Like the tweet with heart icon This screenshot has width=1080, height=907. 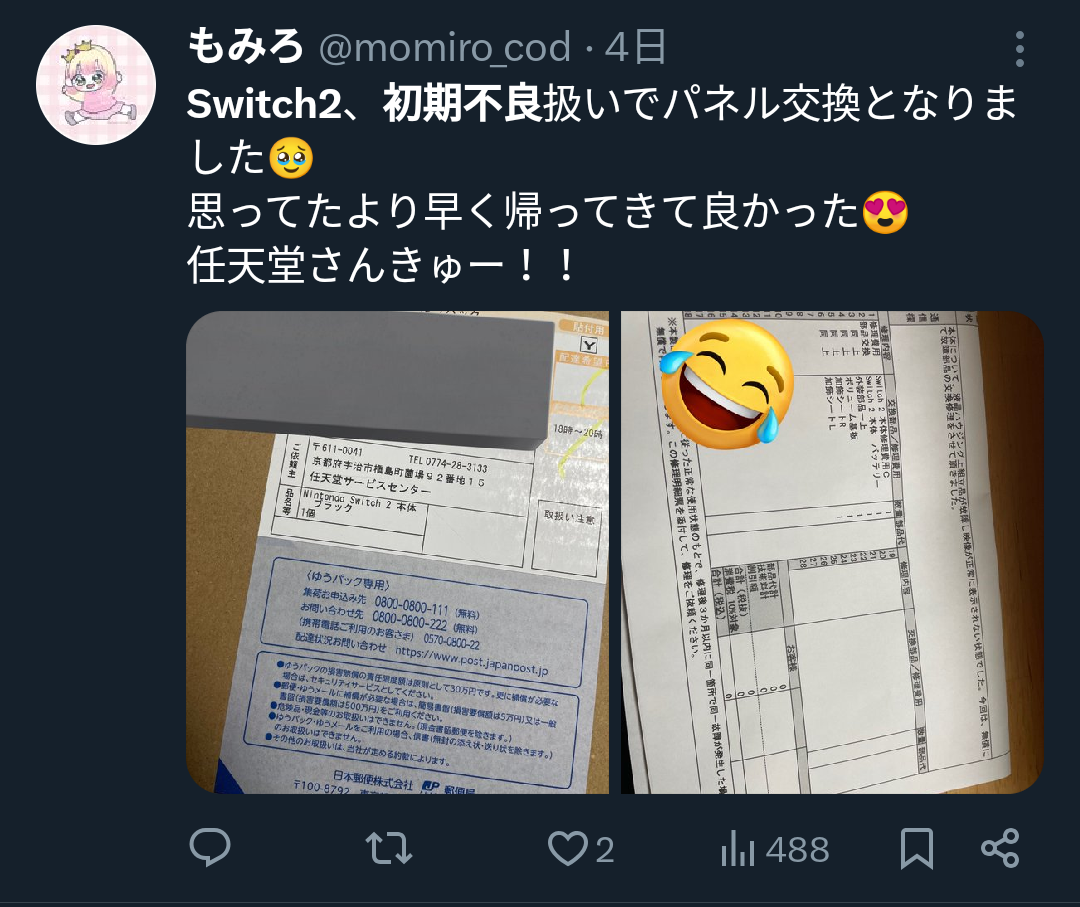point(568,848)
